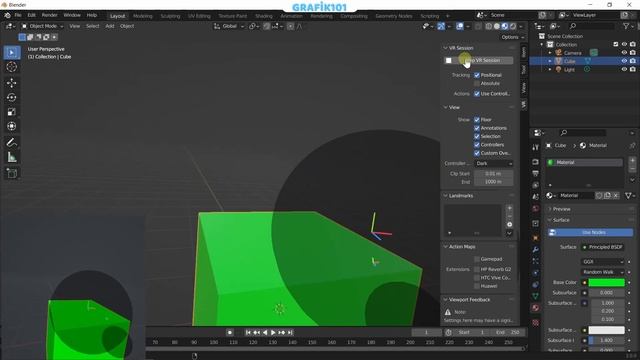The width and height of the screenshot is (640, 360).
Task: Select the Measure tool
Action: pyautogui.click(x=11, y=157)
